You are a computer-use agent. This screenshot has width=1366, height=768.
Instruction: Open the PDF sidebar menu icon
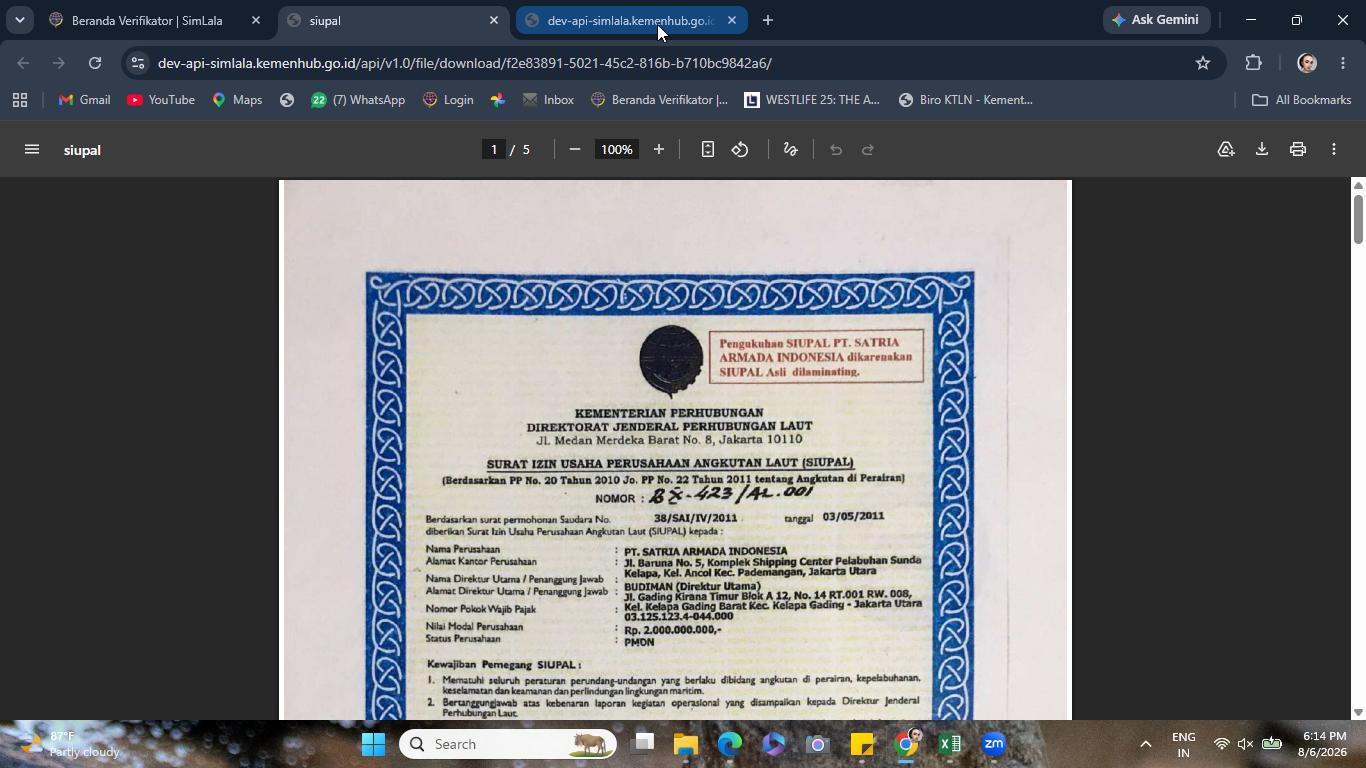pos(31,149)
